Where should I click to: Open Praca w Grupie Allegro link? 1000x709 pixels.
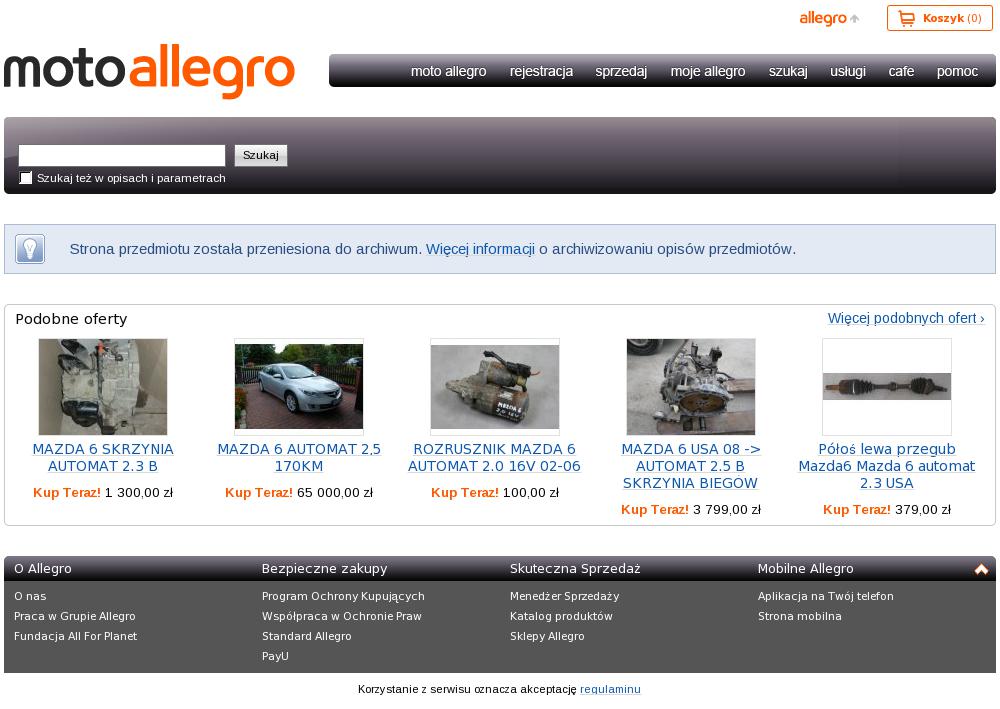[x=75, y=616]
